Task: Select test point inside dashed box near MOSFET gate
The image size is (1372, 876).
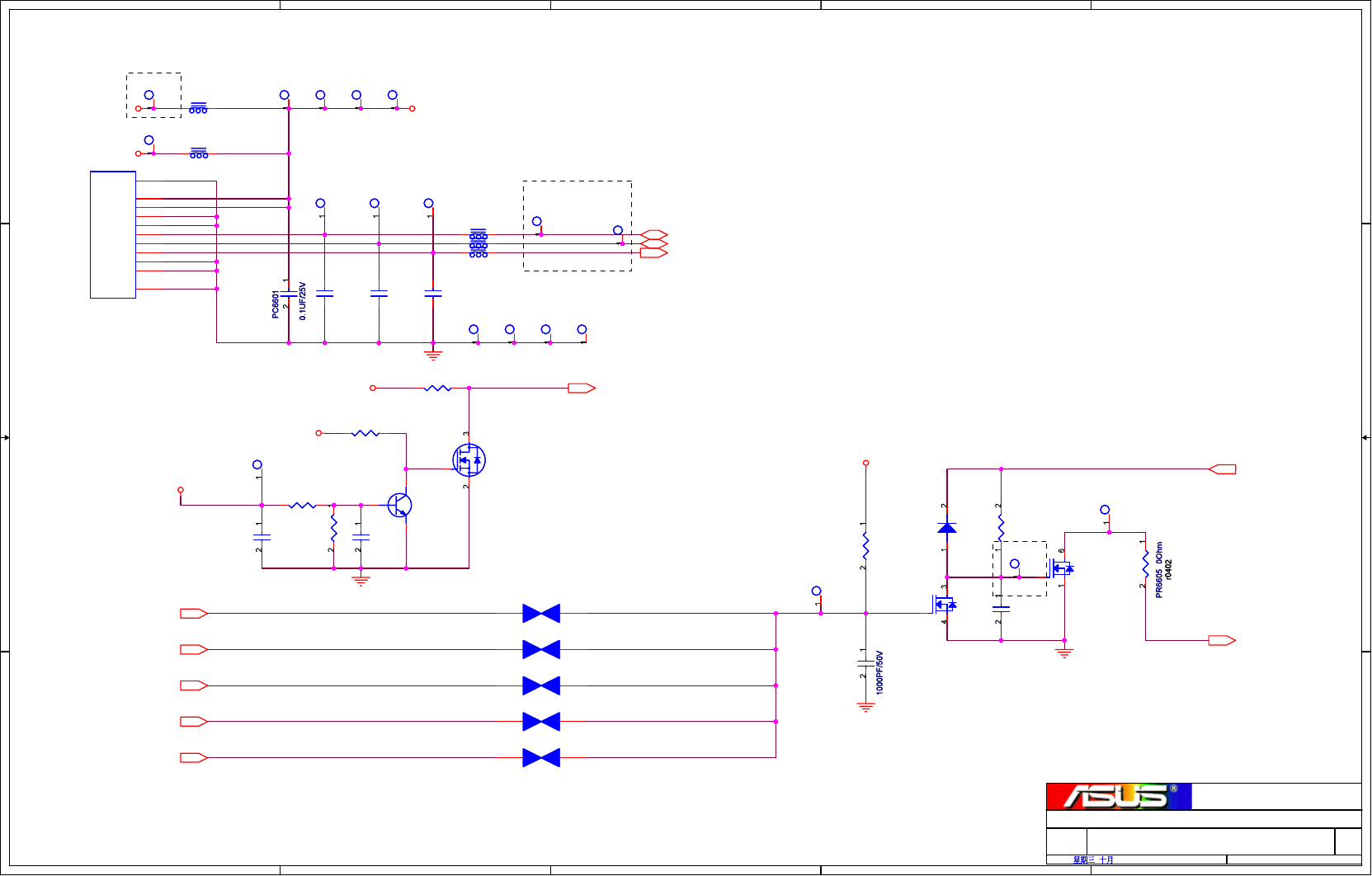Action: point(1015,564)
